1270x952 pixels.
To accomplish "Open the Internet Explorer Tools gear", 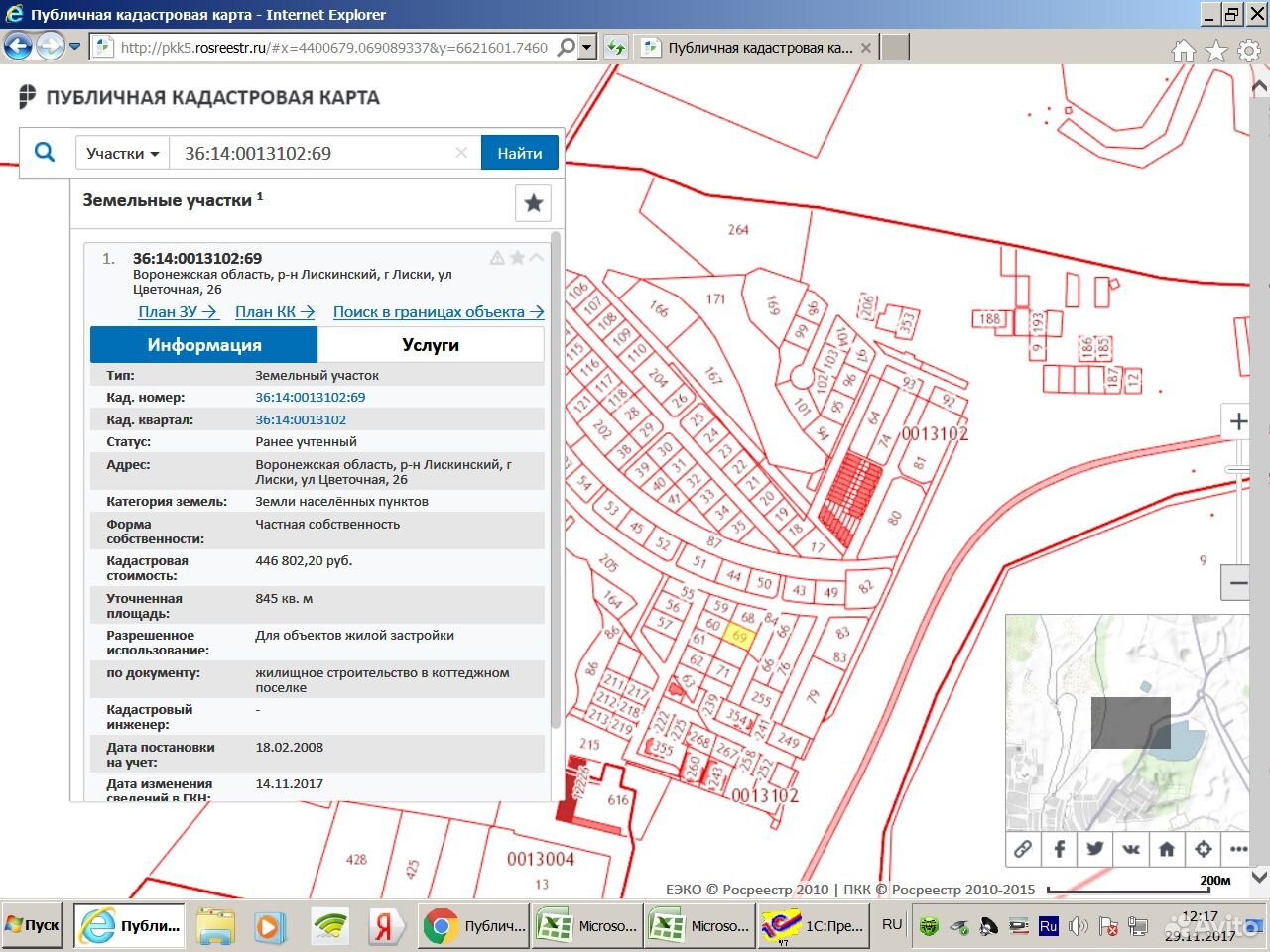I will point(1248,51).
